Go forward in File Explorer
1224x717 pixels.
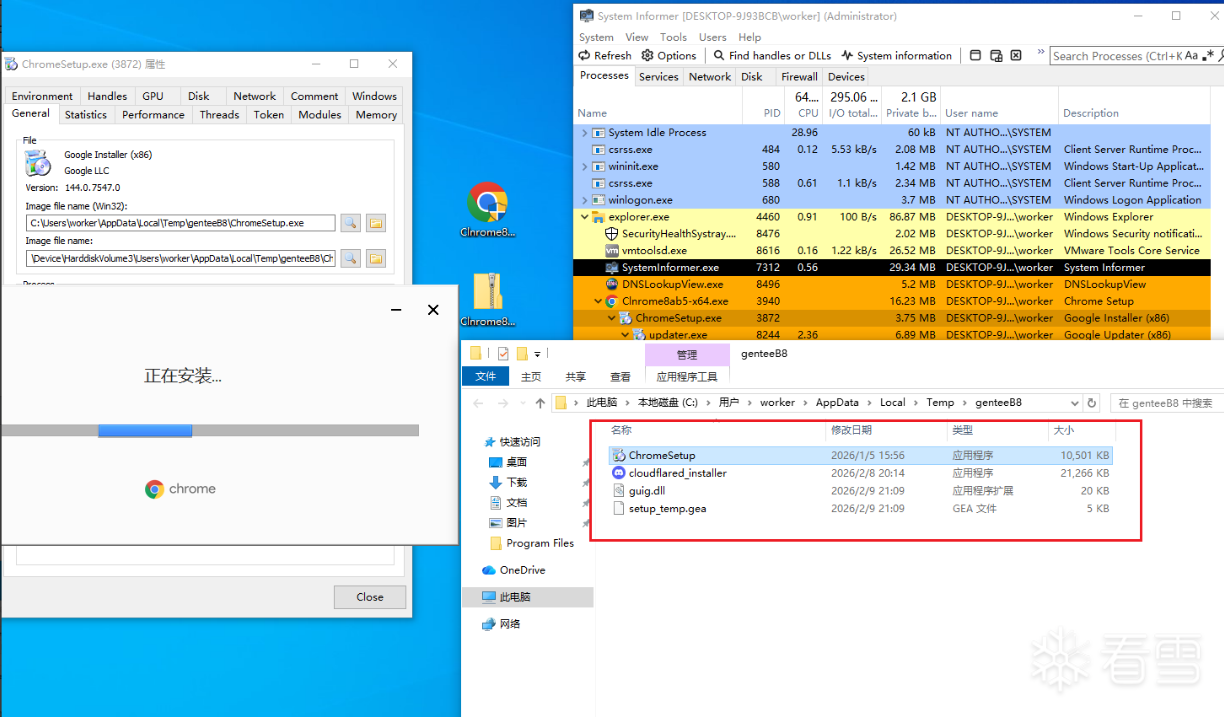(503, 403)
